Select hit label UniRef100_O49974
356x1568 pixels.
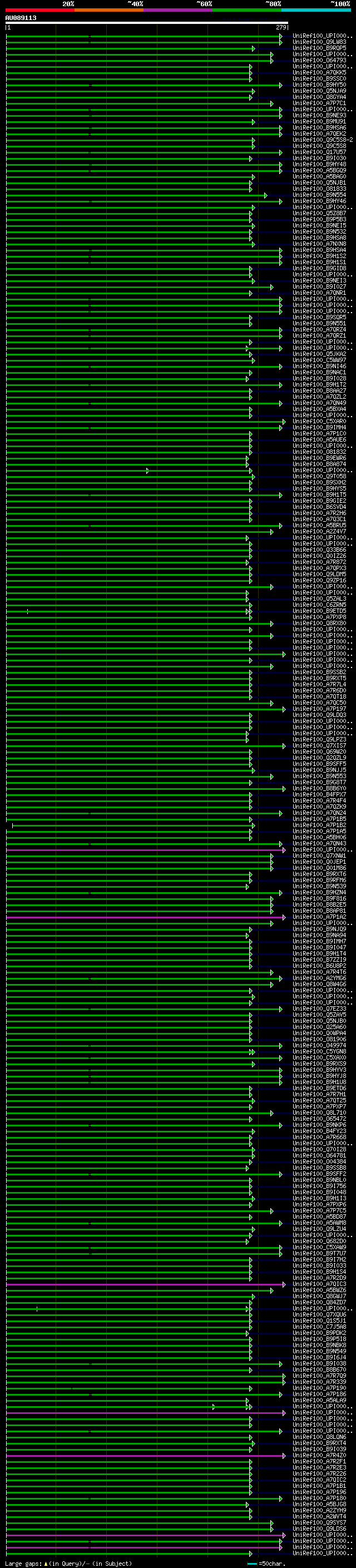pyautogui.click(x=319, y=1046)
